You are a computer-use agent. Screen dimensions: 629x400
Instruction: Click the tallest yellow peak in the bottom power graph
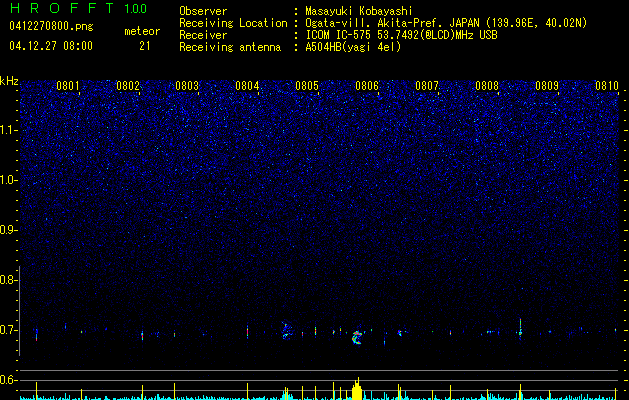(x=358, y=388)
